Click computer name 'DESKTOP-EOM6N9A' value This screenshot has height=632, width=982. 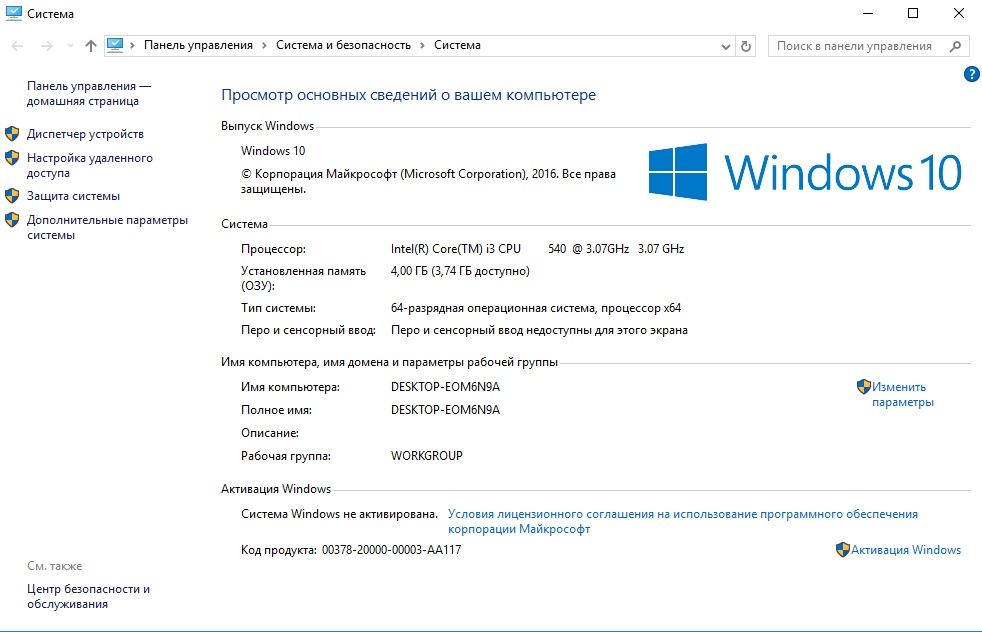pos(445,387)
